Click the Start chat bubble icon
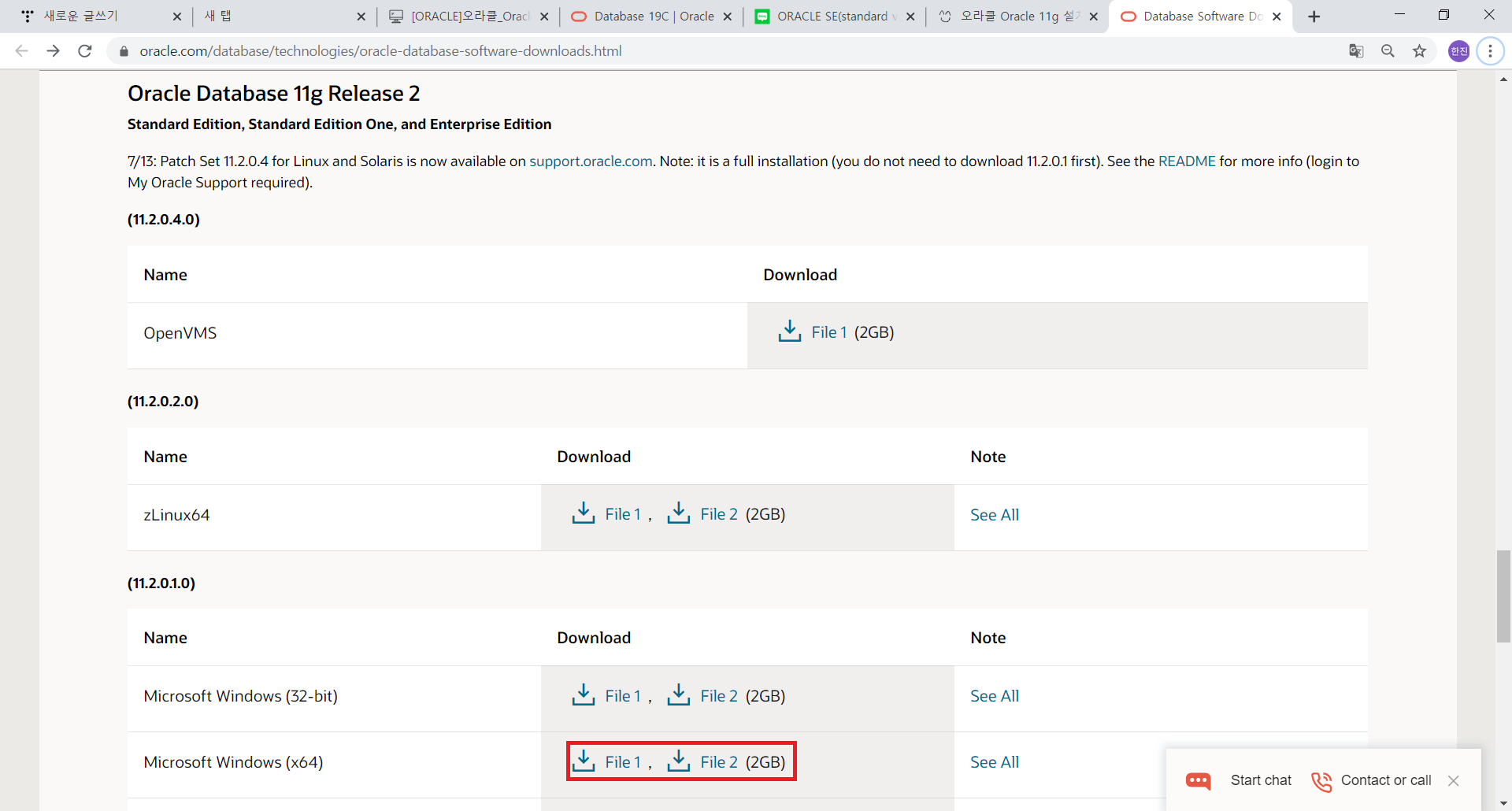 point(1199,780)
